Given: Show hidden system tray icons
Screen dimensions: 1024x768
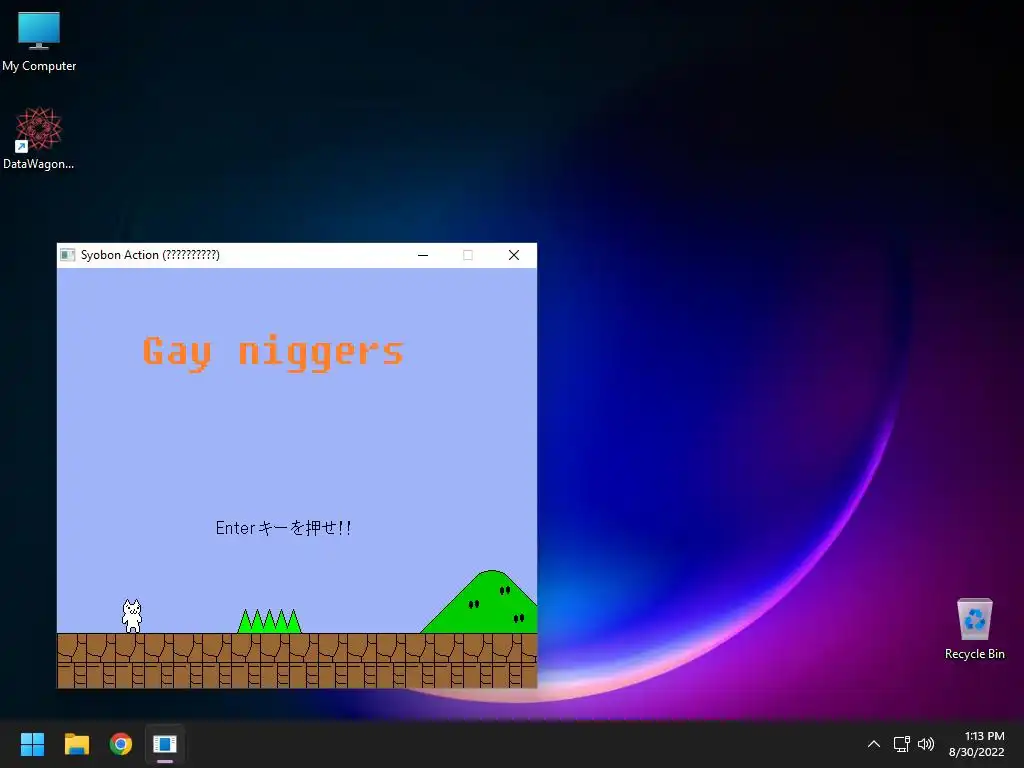Looking at the screenshot, I should [874, 744].
